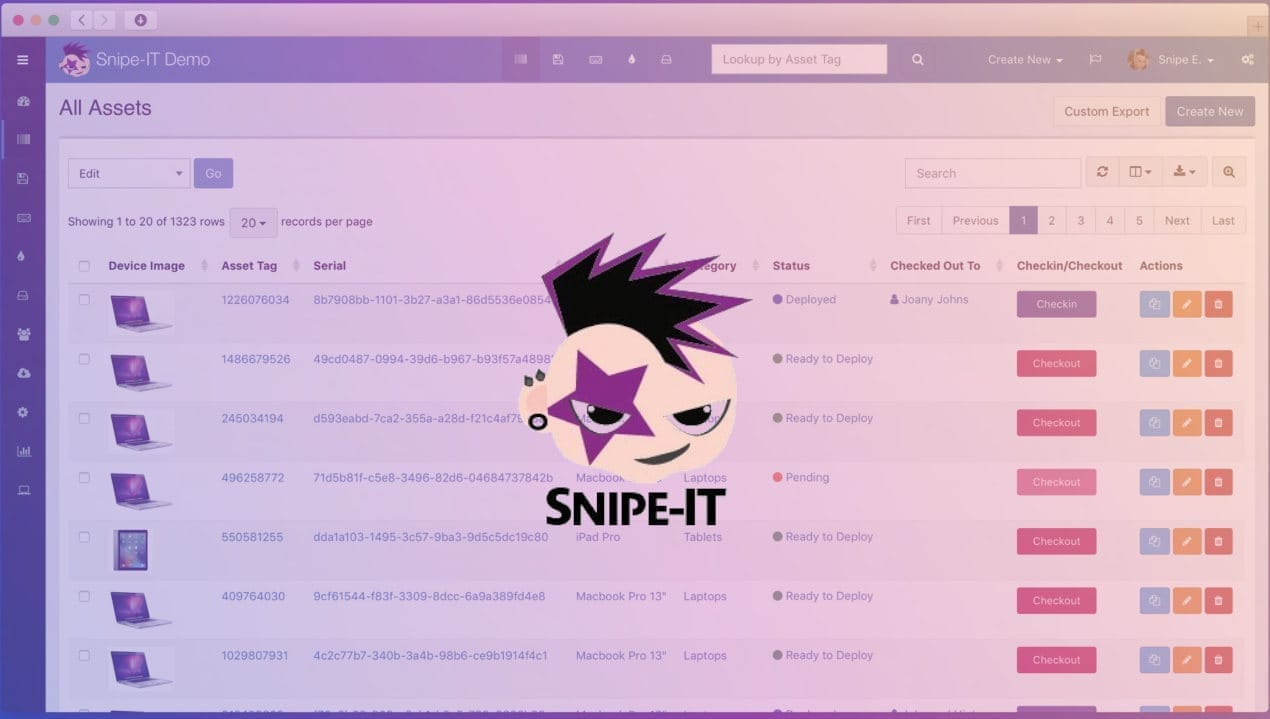Clone asset 1226076034 using its copy icon

pos(1154,303)
